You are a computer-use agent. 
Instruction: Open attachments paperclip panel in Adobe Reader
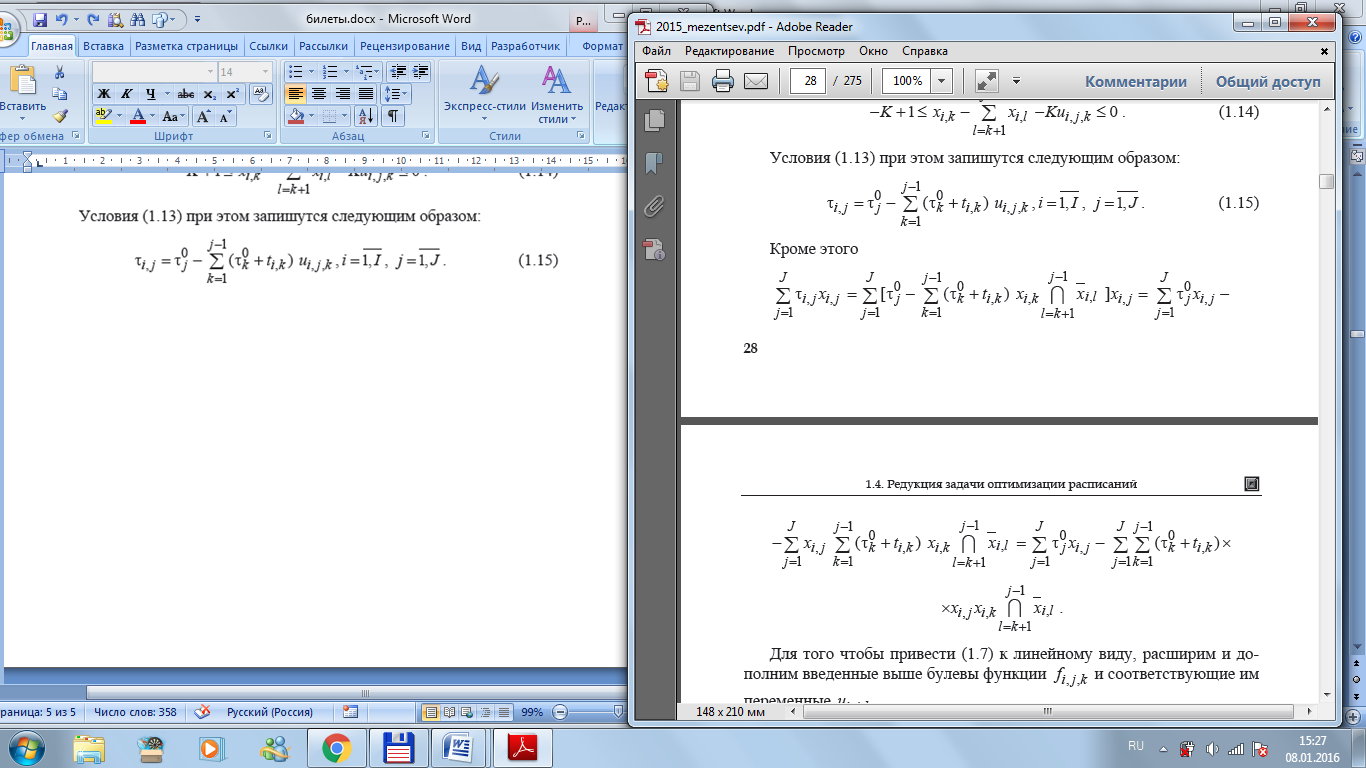pyautogui.click(x=655, y=206)
